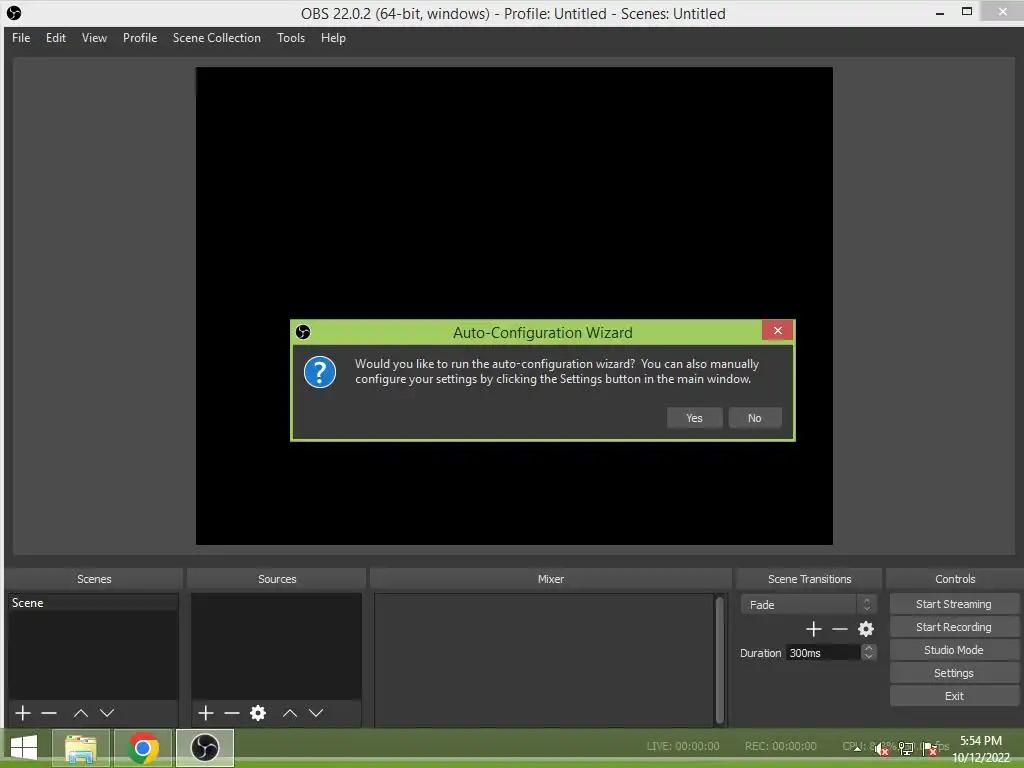Click the blue question mark dialog icon

tap(320, 372)
